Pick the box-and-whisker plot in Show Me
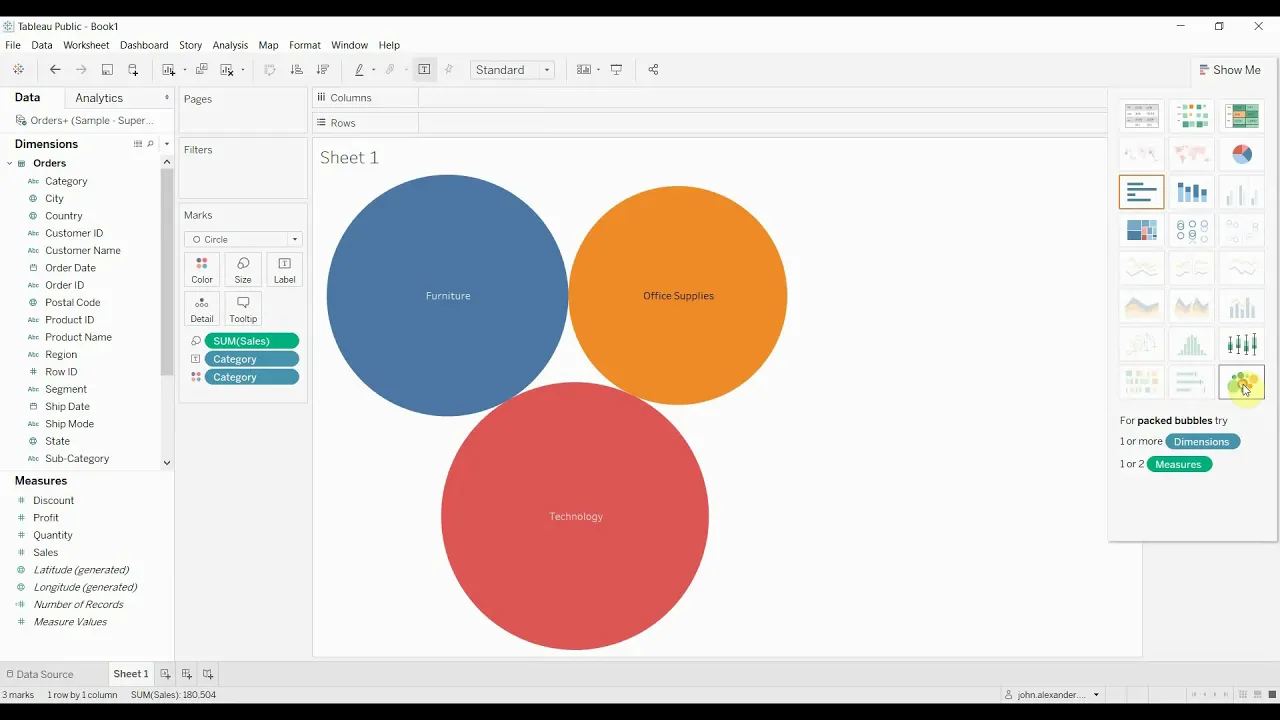This screenshot has width=1280, height=720. pyautogui.click(x=1242, y=344)
